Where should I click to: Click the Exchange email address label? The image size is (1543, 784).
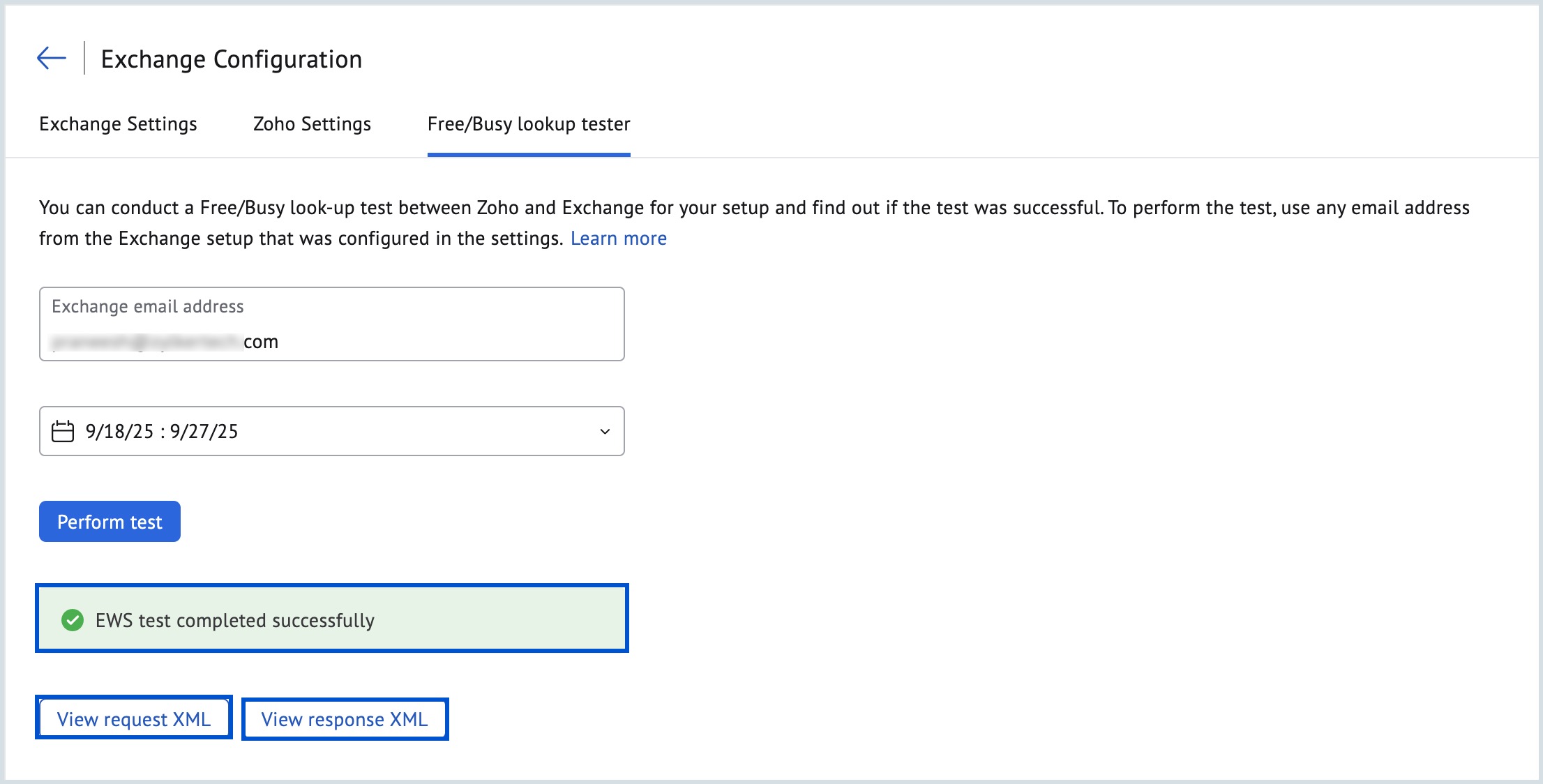click(x=148, y=307)
